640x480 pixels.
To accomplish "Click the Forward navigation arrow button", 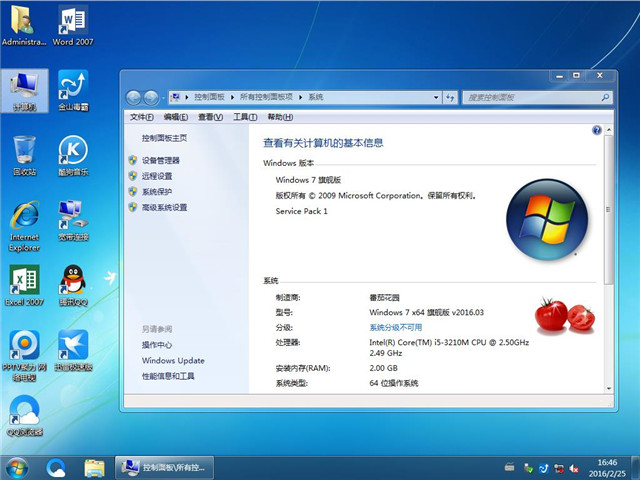I will pos(151,98).
